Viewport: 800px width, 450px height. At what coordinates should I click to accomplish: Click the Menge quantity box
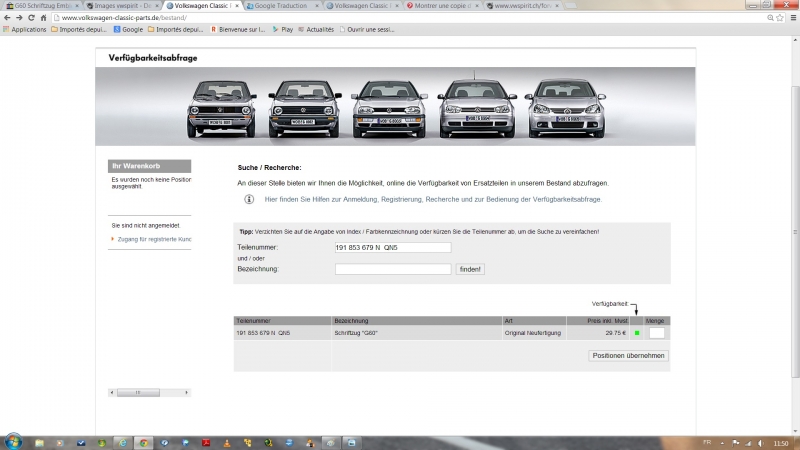[x=656, y=333]
